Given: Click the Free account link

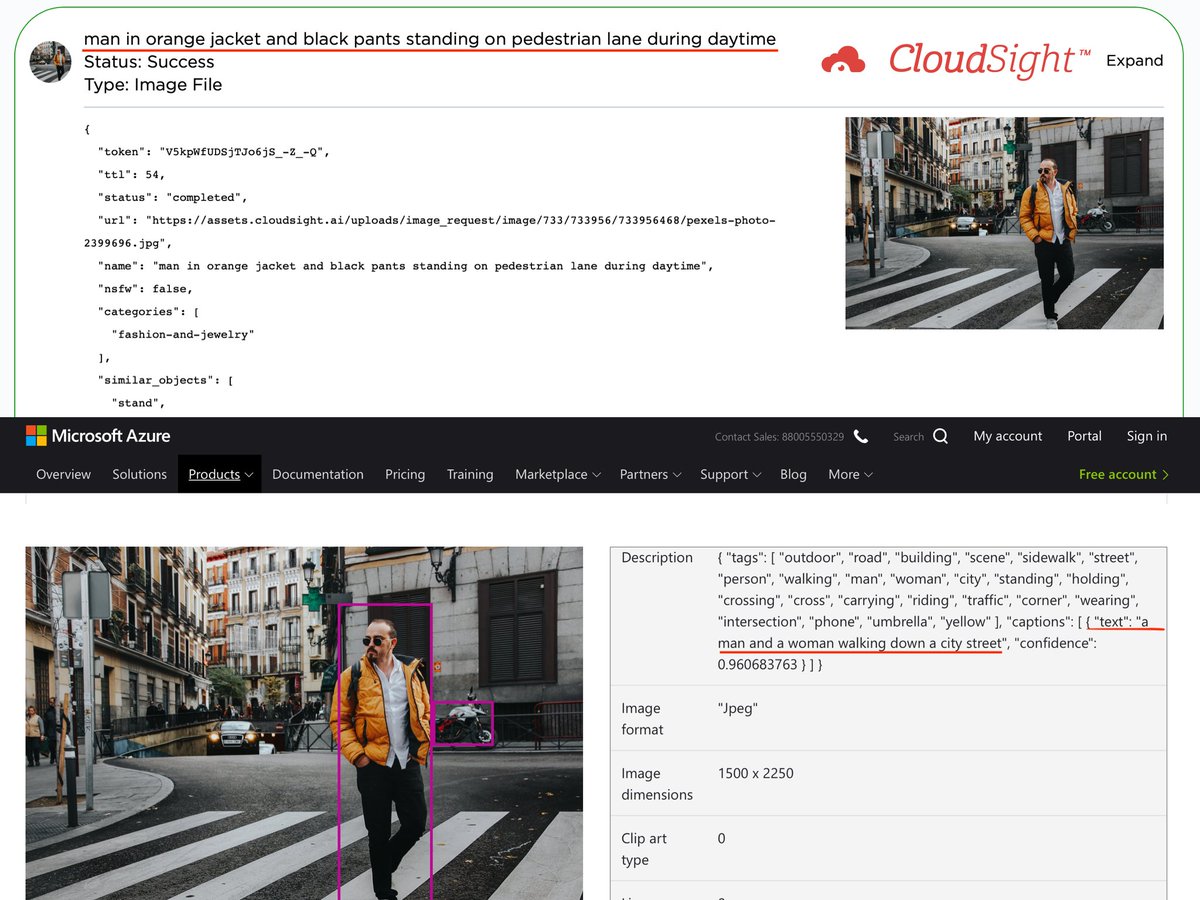Looking at the screenshot, I should [x=1124, y=474].
